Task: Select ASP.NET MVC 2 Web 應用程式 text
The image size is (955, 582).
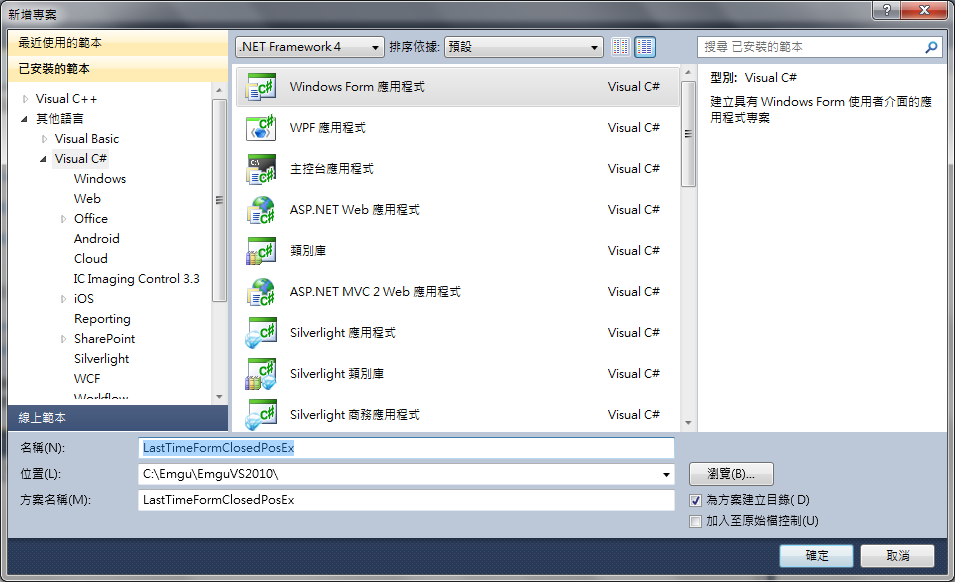Action: coord(375,292)
